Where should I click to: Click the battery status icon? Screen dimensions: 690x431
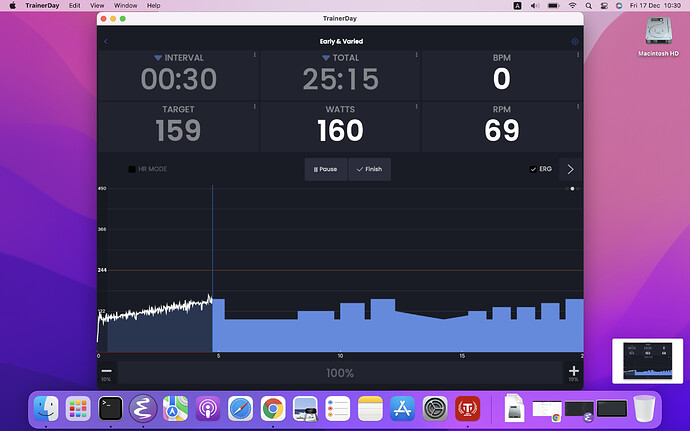(x=554, y=6)
